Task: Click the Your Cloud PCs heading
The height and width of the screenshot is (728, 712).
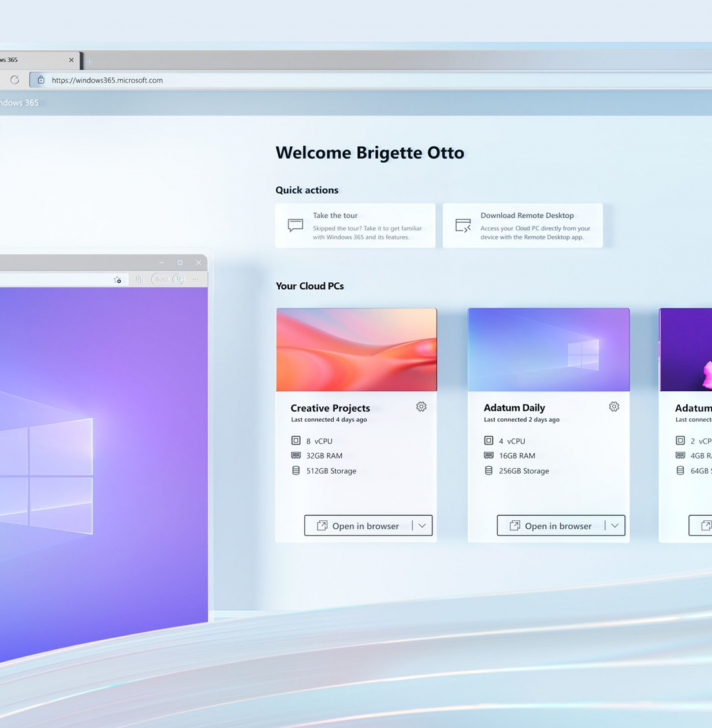Action: (310, 286)
